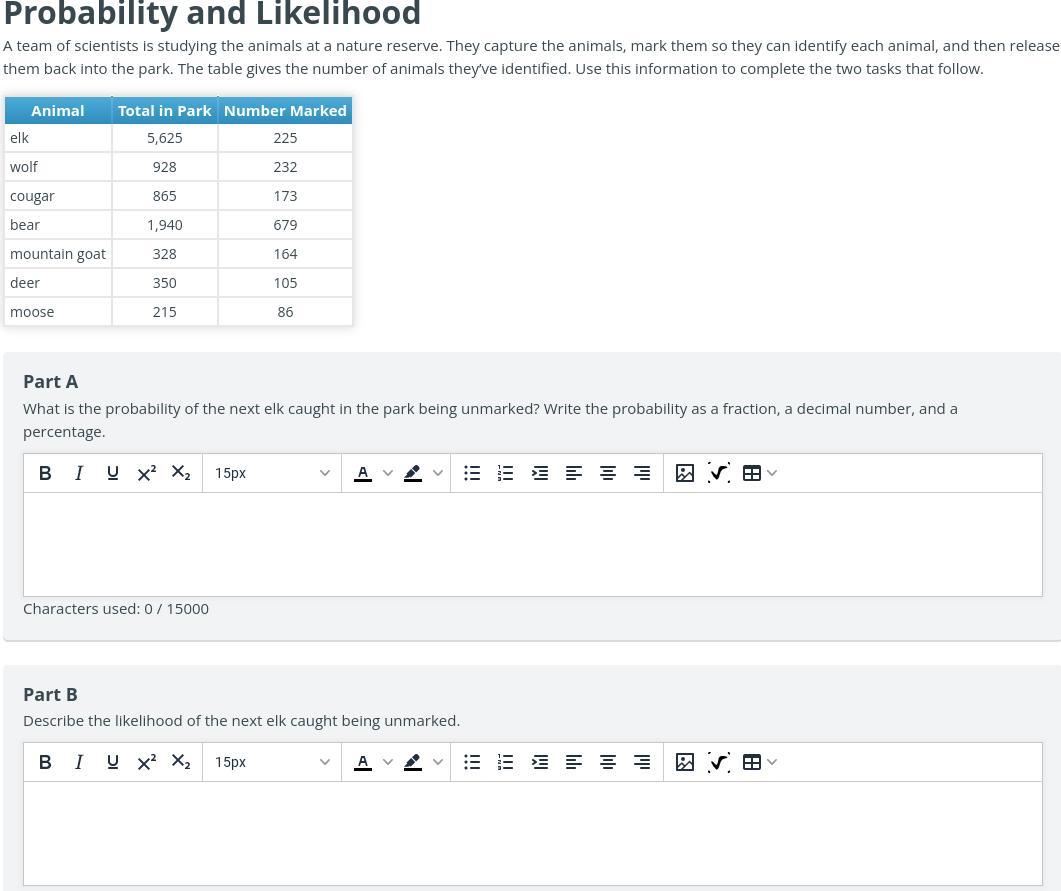Apply superscript in Part A editor
The width and height of the screenshot is (1061, 891).
pyautogui.click(x=147, y=473)
